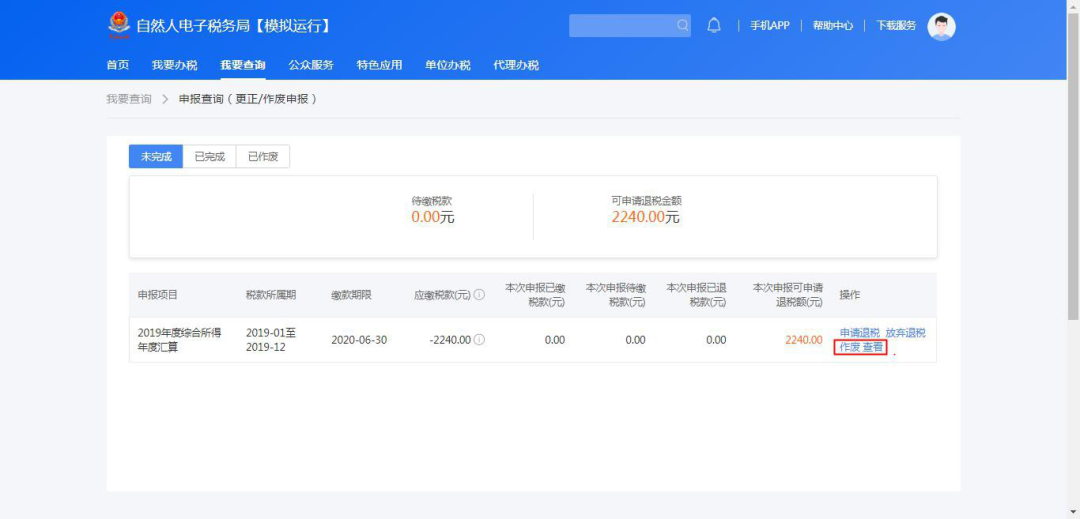1080x519 pixels.
Task: Open the 公众服务 menu
Action: click(x=311, y=65)
